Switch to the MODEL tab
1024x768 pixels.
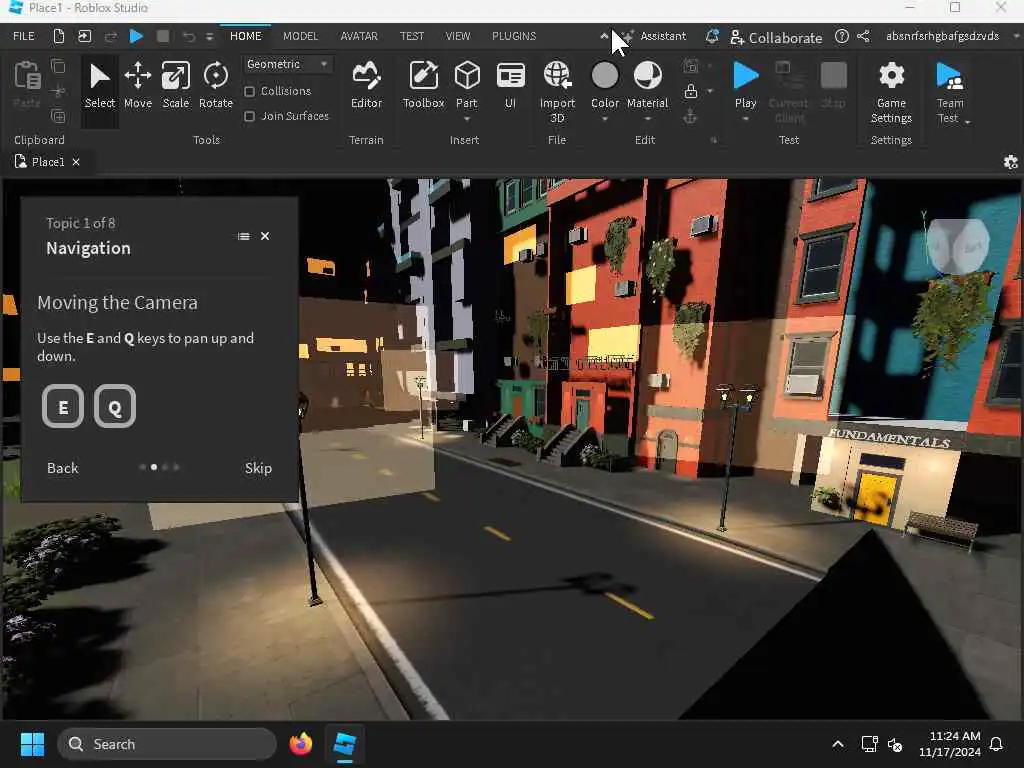(x=300, y=36)
